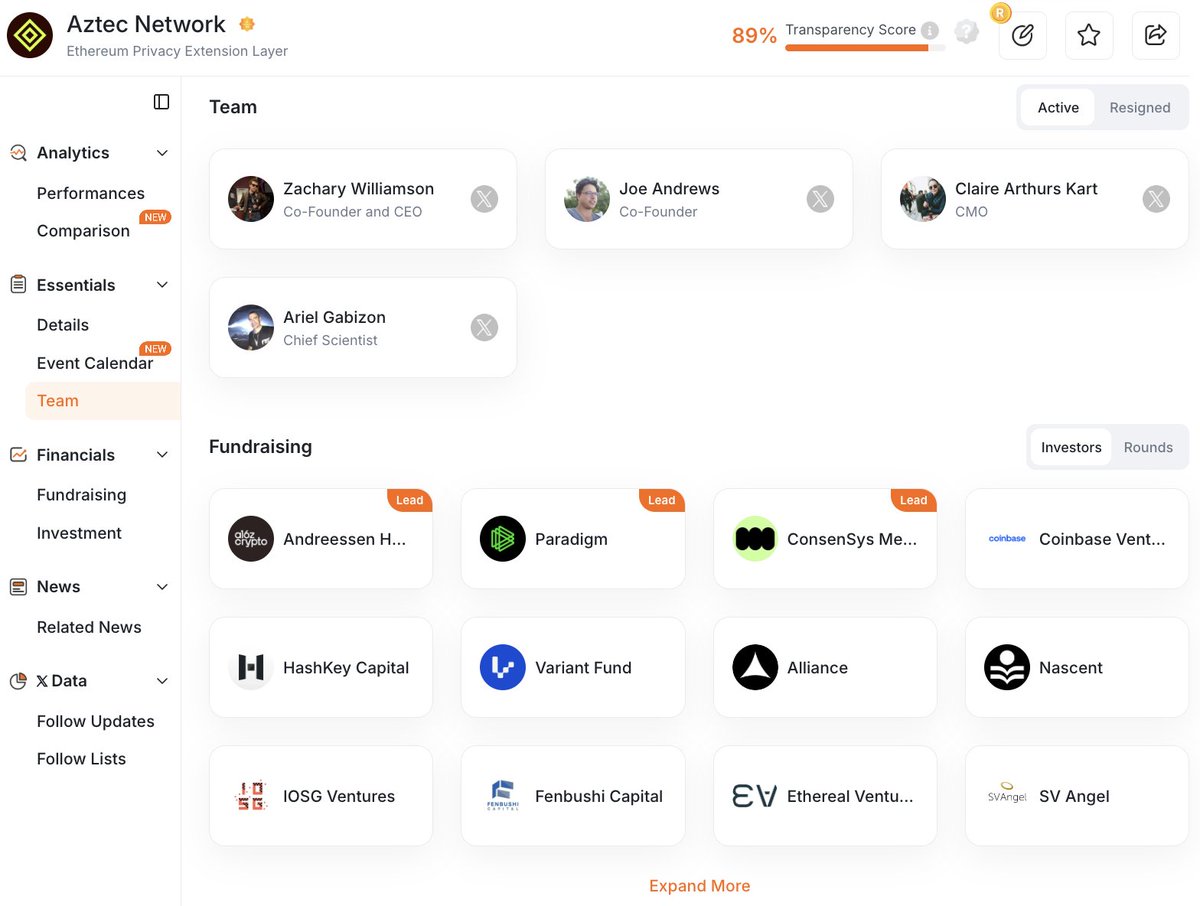Click the edit pencil icon button
Viewport: 1200px width, 906px height.
(1022, 36)
